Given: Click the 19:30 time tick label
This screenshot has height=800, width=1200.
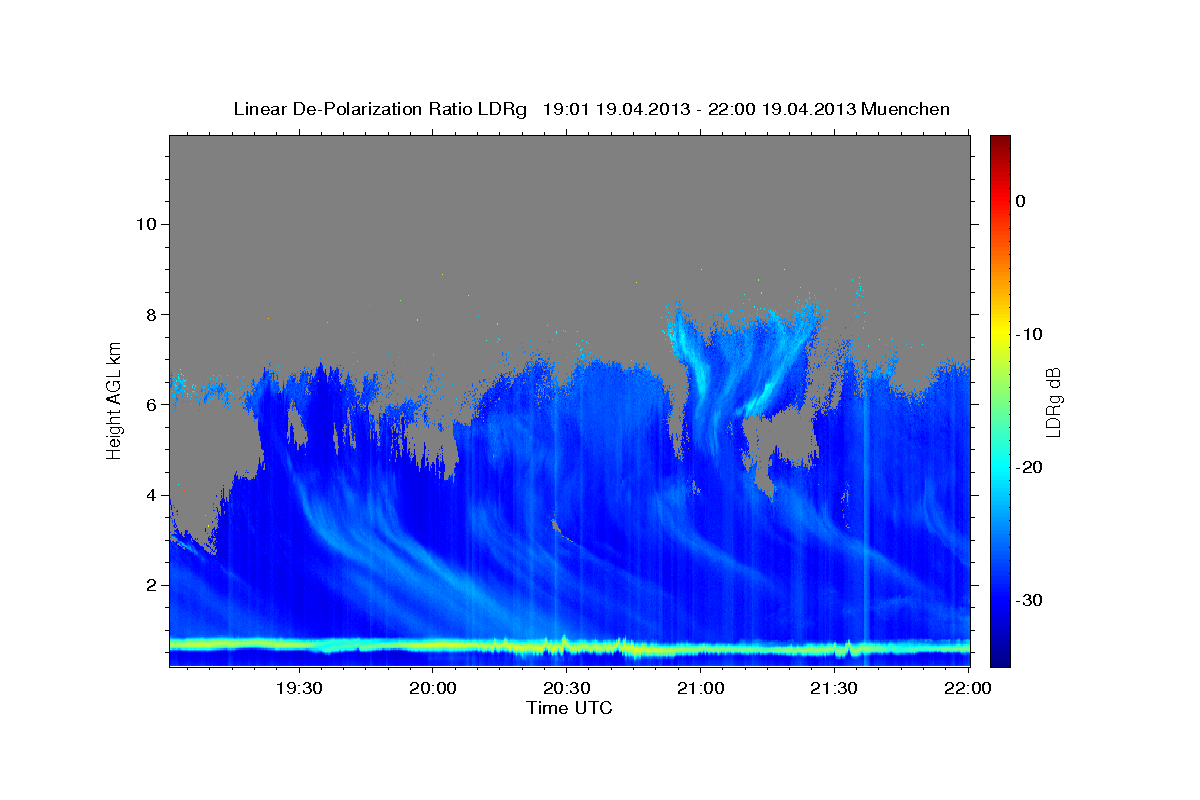Looking at the screenshot, I should point(298,688).
